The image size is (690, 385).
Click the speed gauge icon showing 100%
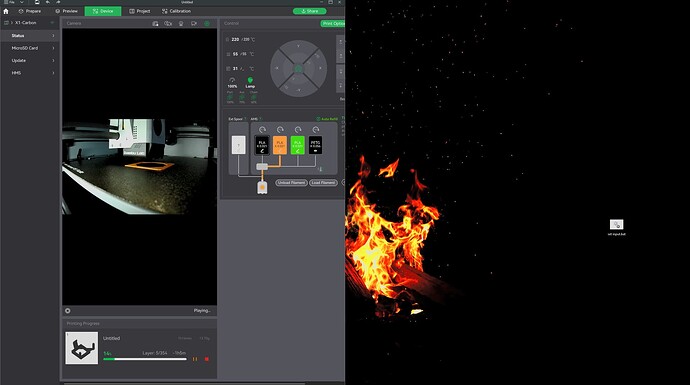coord(232,81)
